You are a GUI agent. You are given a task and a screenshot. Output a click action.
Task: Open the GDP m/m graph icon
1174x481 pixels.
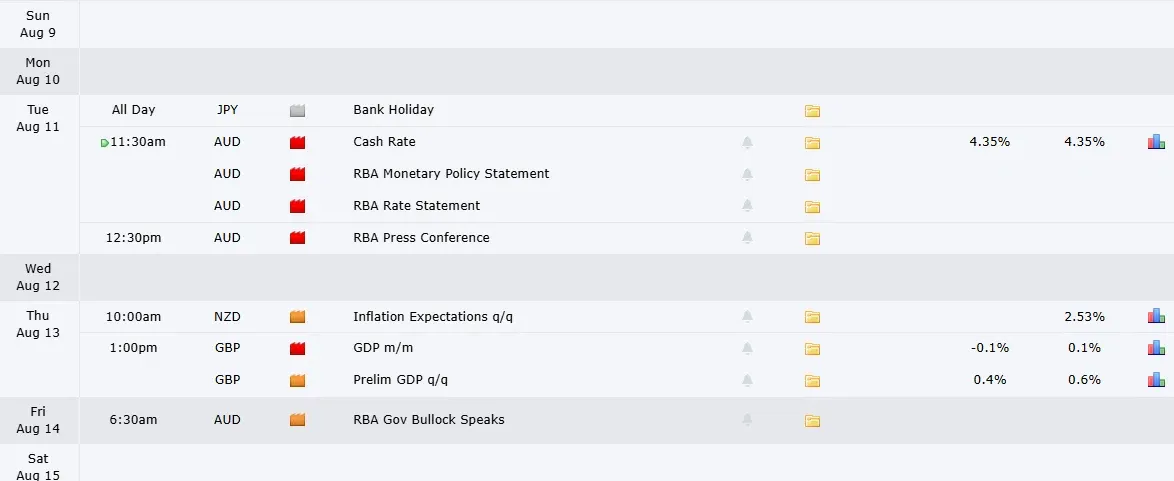tap(1156, 348)
